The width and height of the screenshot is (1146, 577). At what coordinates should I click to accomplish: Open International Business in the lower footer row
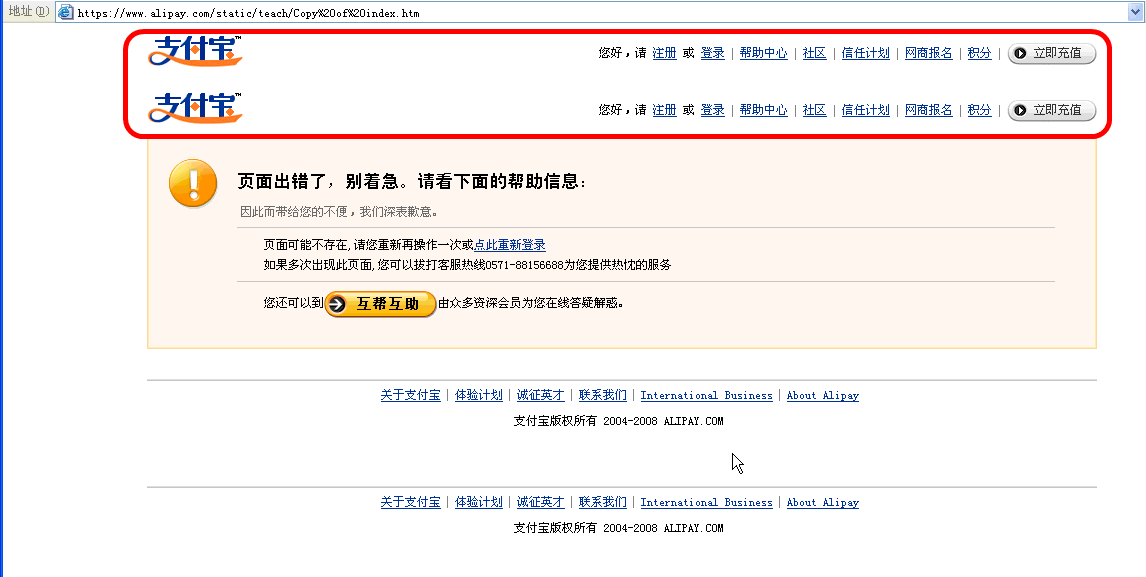pyautogui.click(x=707, y=502)
